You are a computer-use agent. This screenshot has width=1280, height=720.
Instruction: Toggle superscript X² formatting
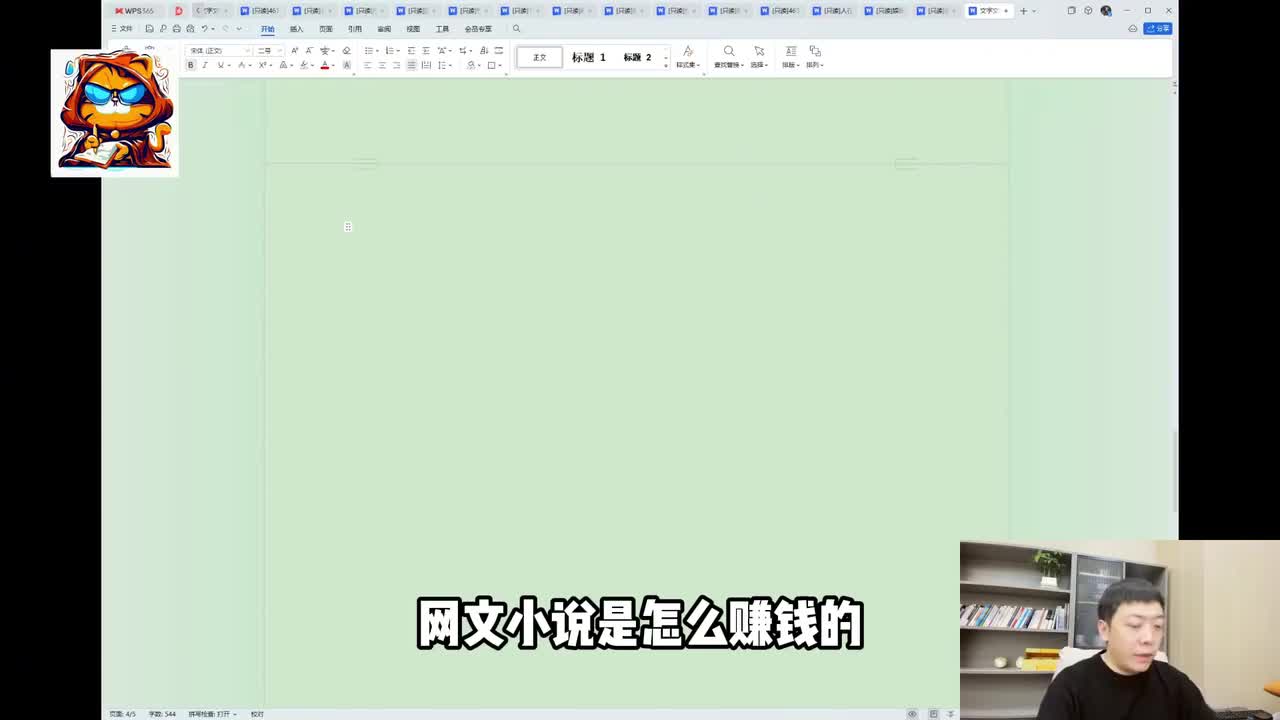point(262,65)
